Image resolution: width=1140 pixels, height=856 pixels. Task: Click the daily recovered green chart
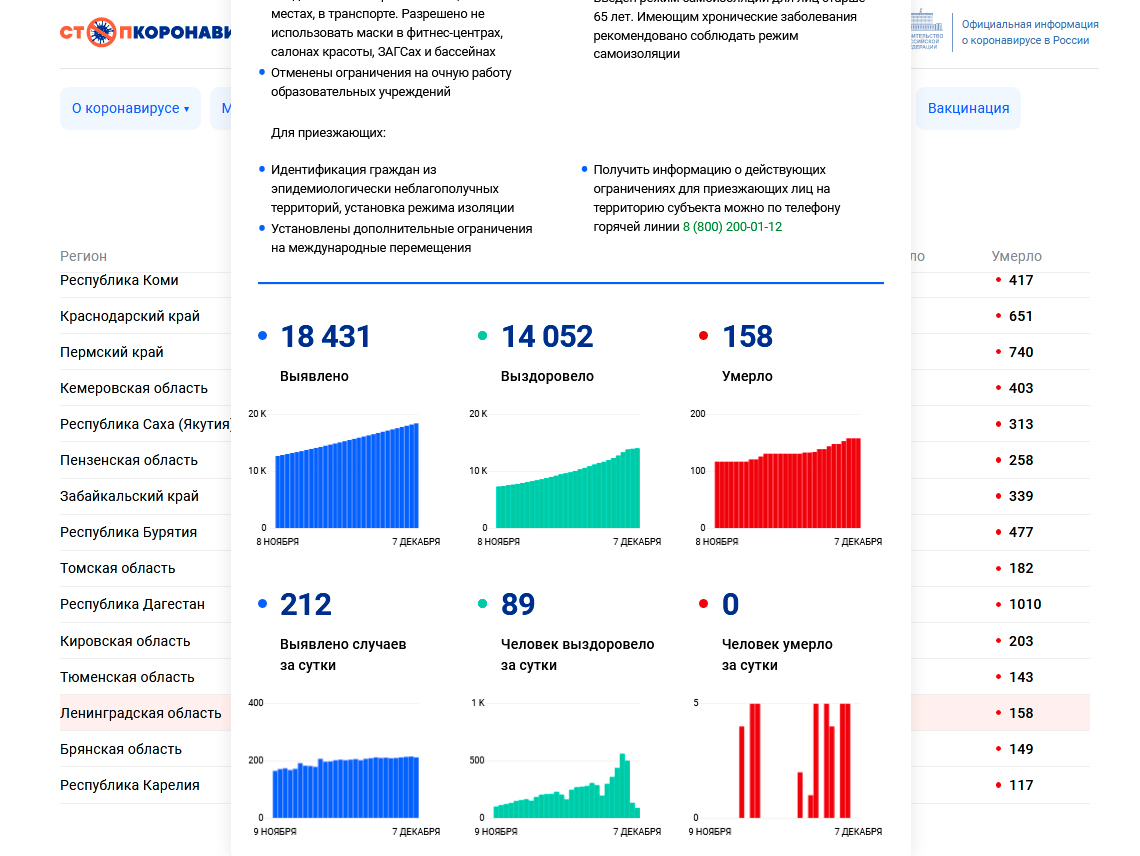[567, 790]
